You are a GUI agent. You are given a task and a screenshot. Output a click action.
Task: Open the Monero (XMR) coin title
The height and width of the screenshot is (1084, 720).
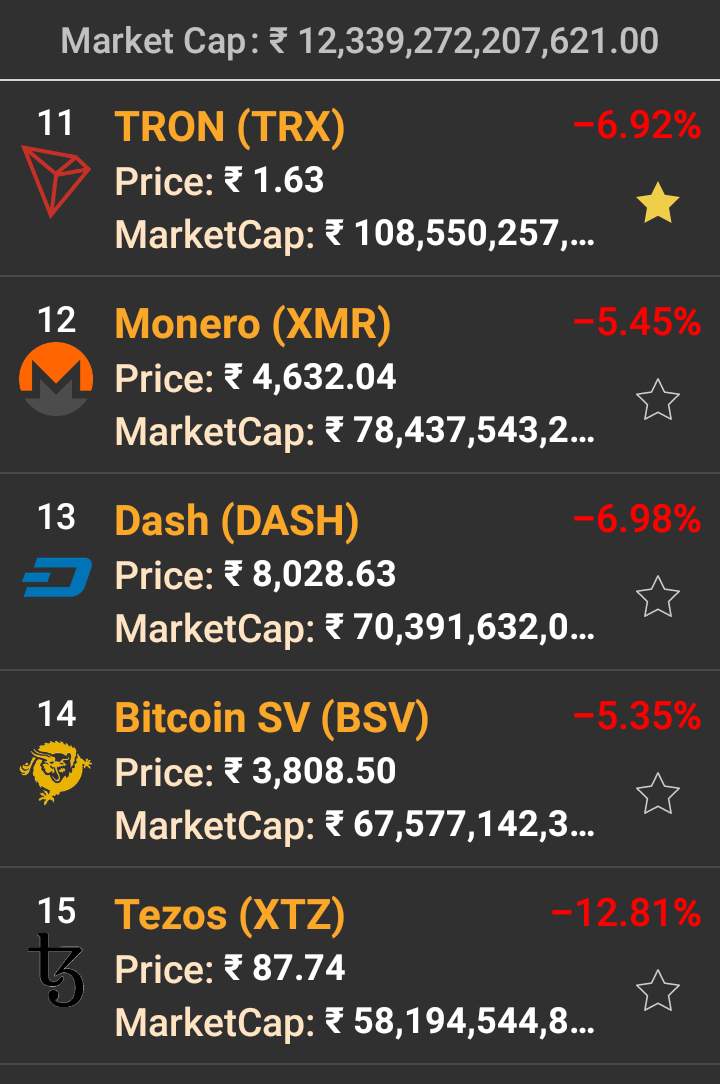click(253, 324)
